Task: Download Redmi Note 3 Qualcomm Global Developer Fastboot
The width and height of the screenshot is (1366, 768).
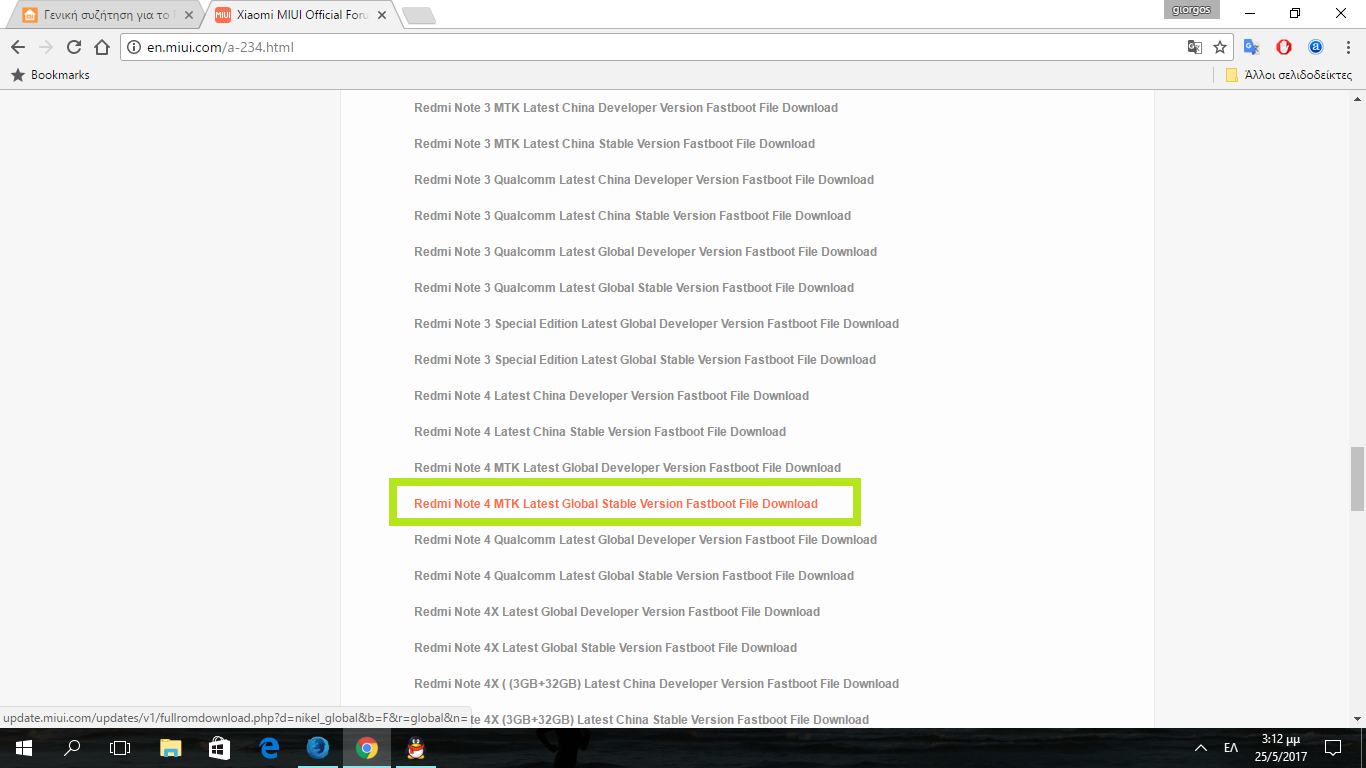Action: [x=645, y=252]
